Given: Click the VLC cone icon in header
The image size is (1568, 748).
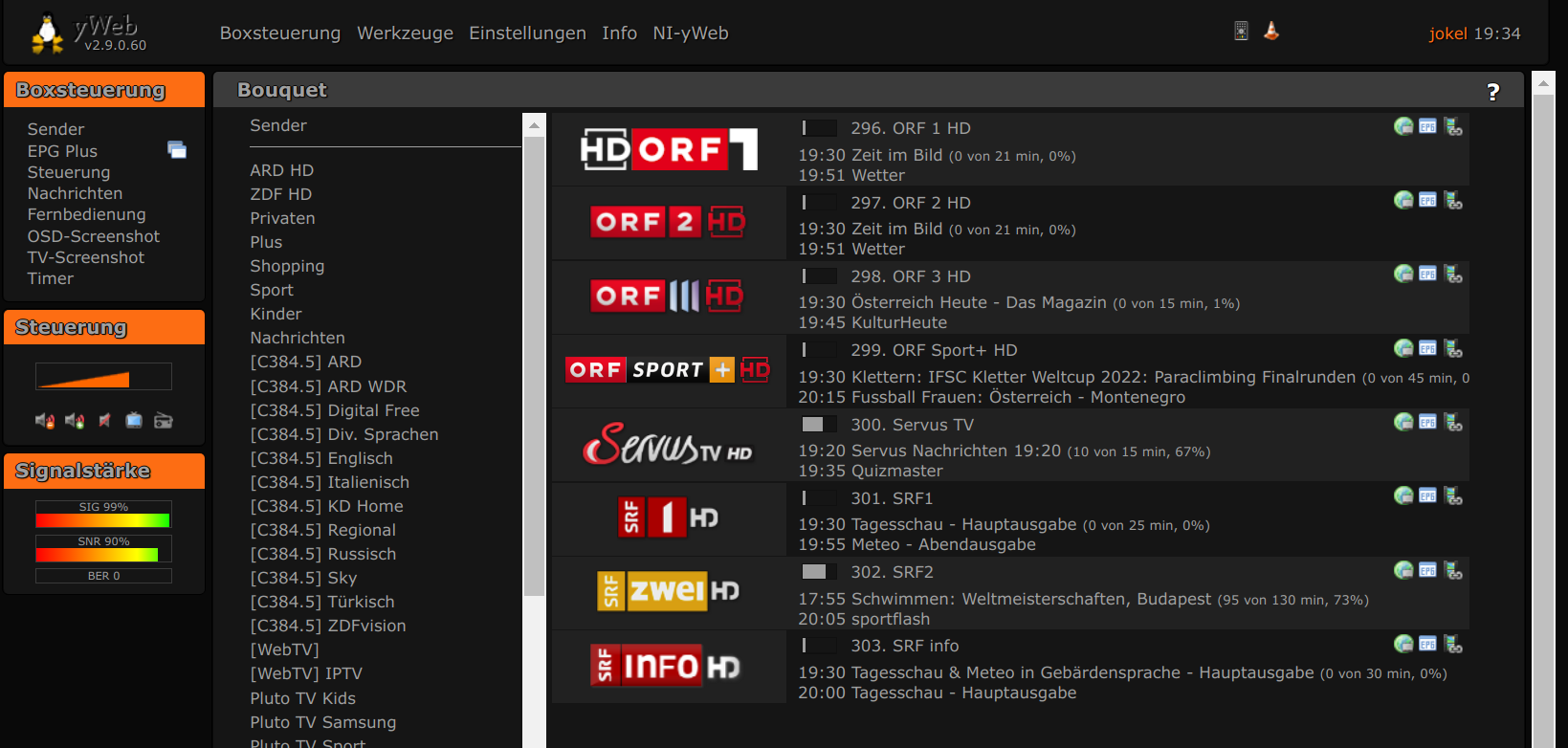Looking at the screenshot, I should tap(1270, 31).
